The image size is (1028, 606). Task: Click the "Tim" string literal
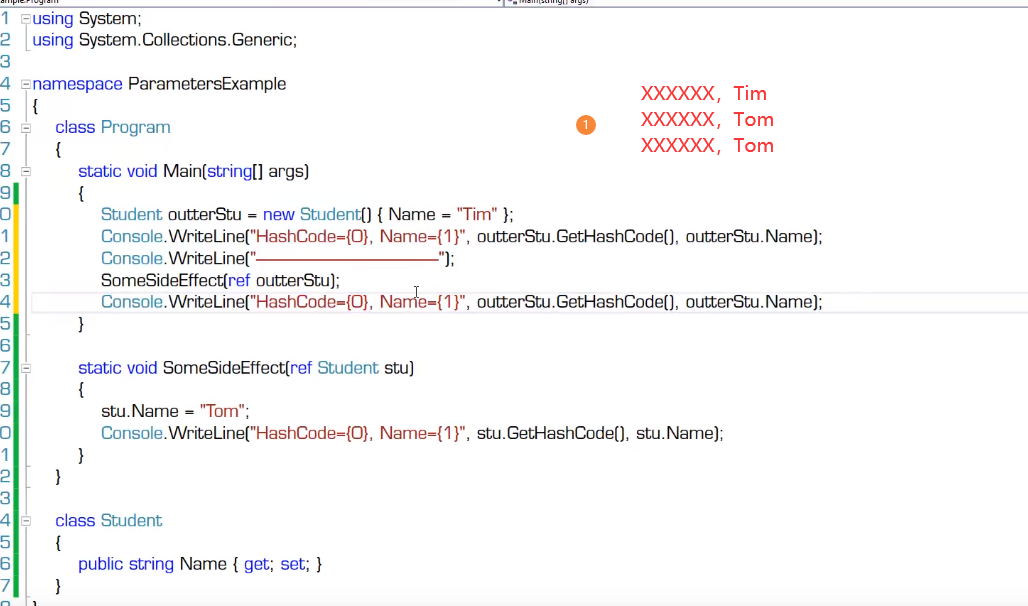click(477, 214)
